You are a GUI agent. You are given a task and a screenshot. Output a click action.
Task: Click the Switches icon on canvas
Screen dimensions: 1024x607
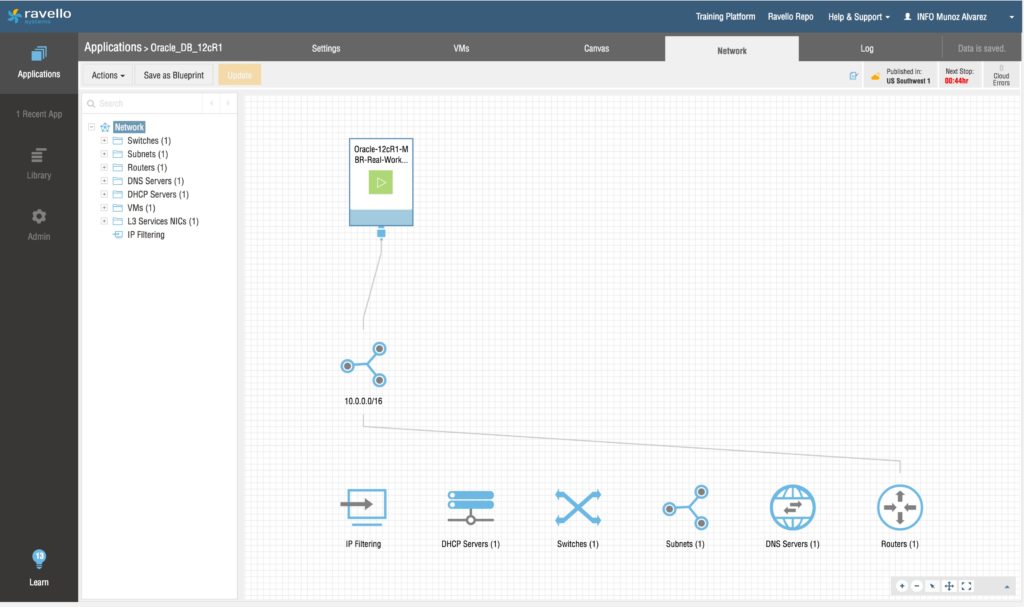point(578,507)
